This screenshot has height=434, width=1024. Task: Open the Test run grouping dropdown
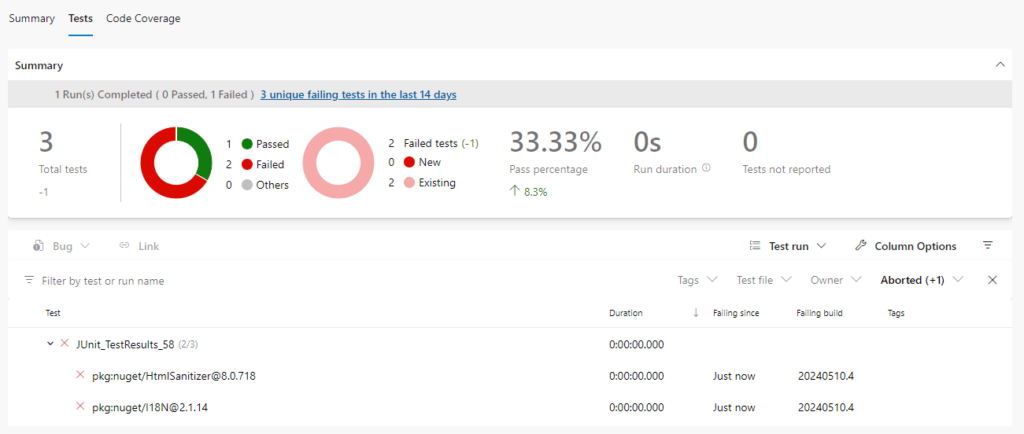(x=788, y=246)
